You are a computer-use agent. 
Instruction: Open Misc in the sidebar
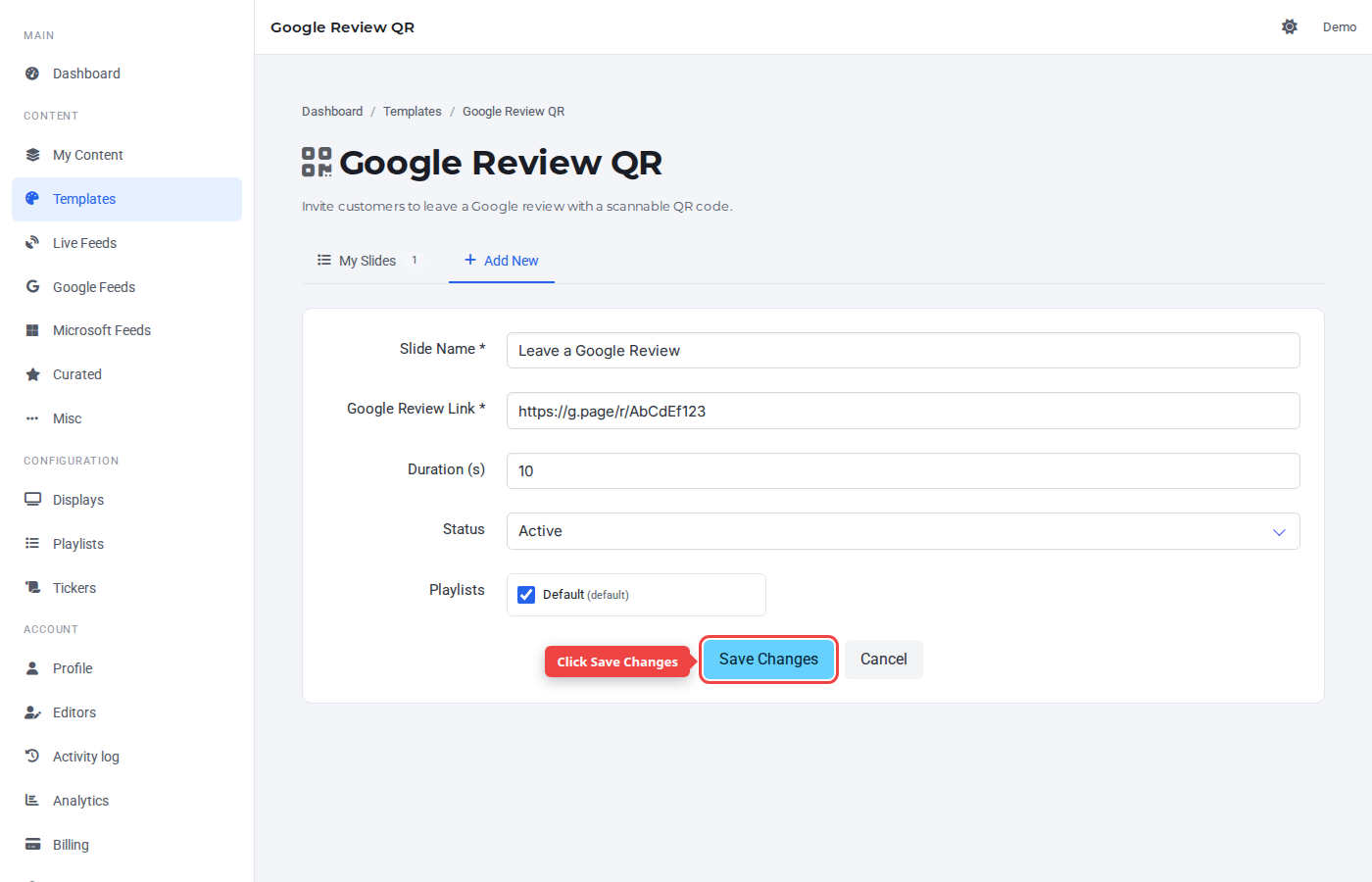tap(126, 418)
